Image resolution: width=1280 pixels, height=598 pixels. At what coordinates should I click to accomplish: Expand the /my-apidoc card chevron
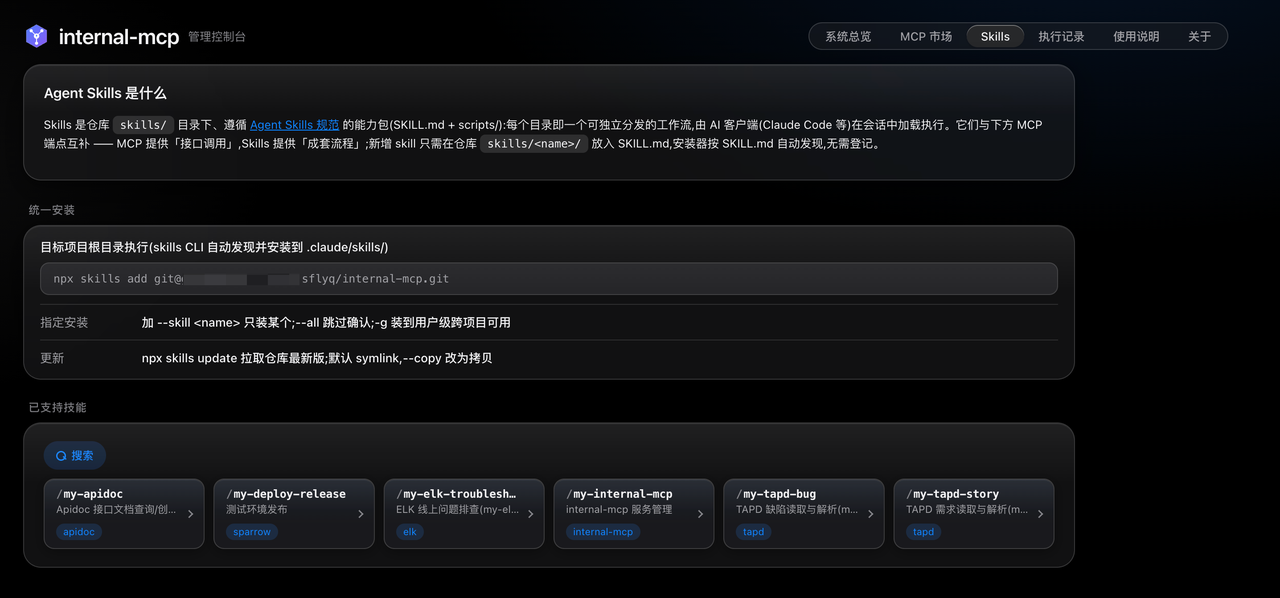click(191, 514)
